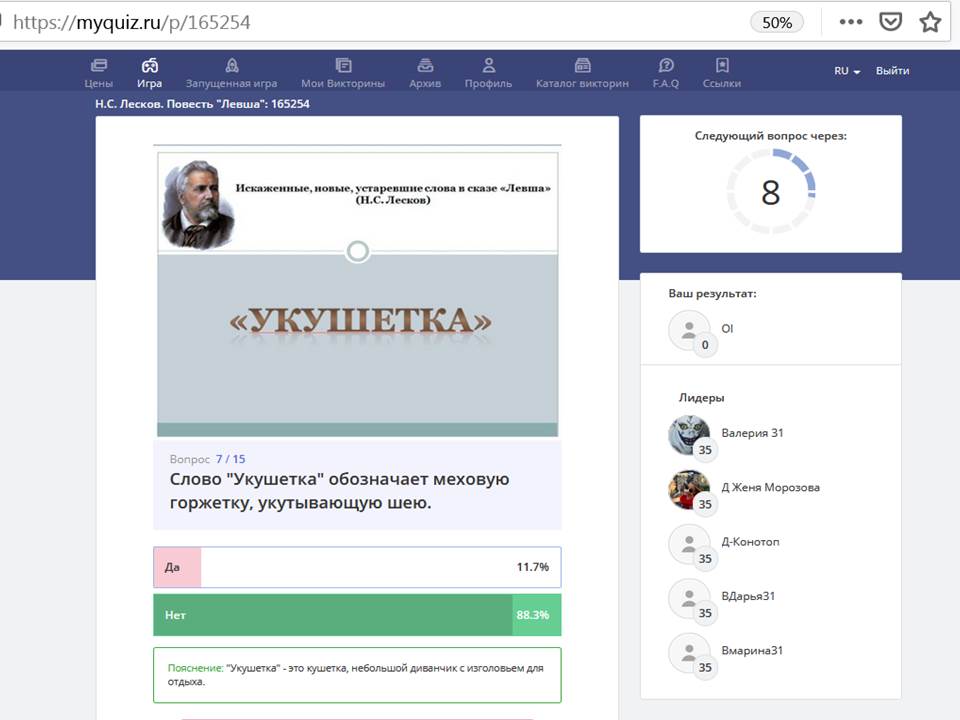Click the Ссылки bookmark icon

point(722,66)
